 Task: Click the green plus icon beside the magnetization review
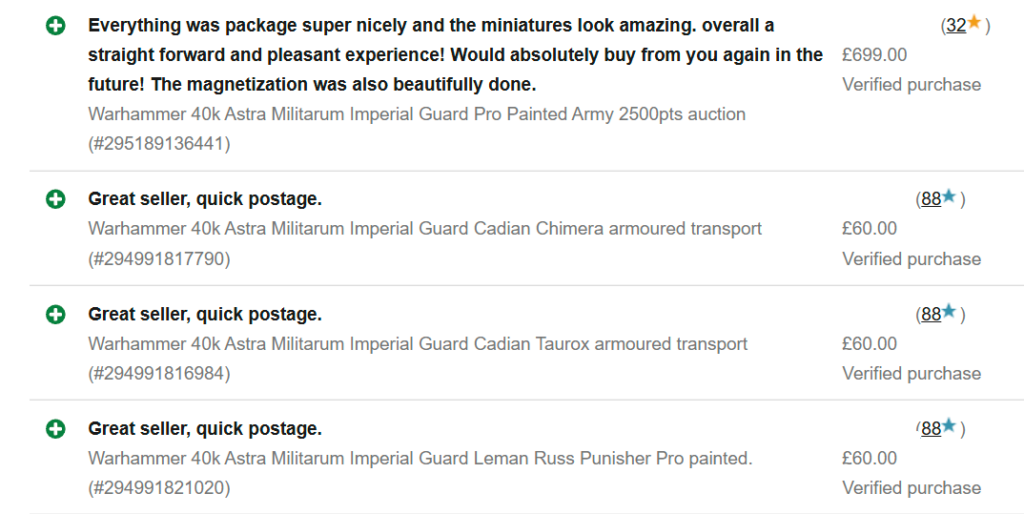[x=56, y=26]
